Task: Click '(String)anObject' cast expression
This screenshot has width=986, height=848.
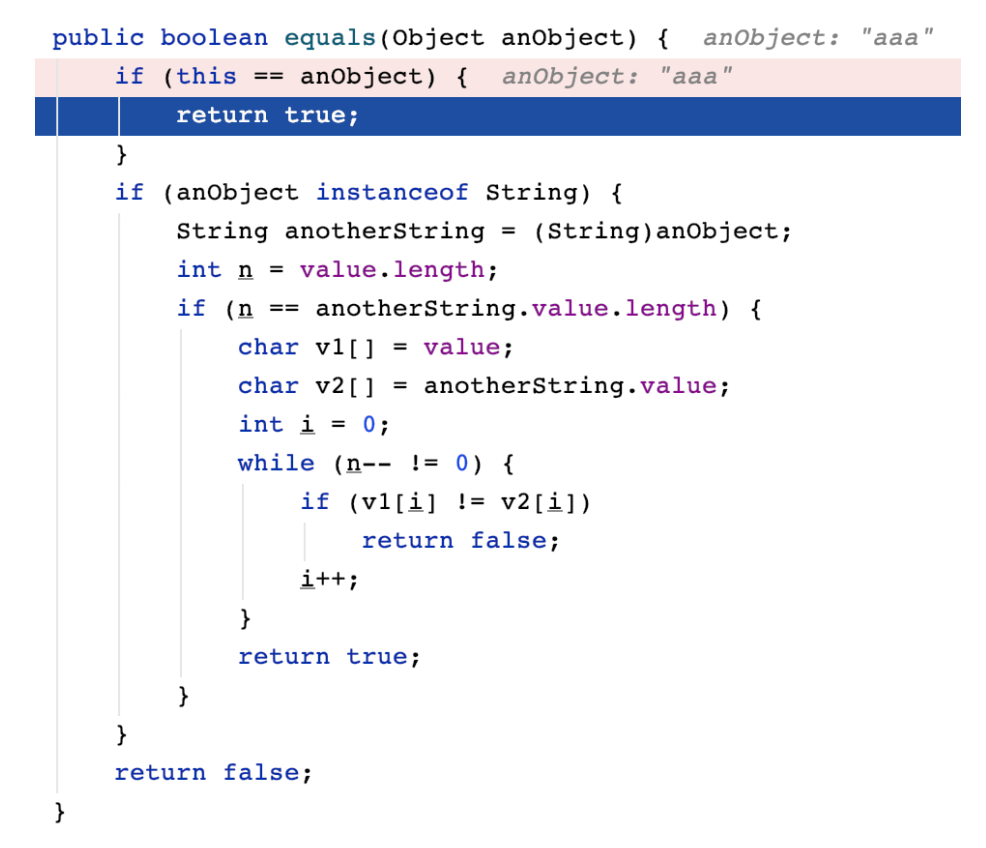Action: tap(656, 231)
